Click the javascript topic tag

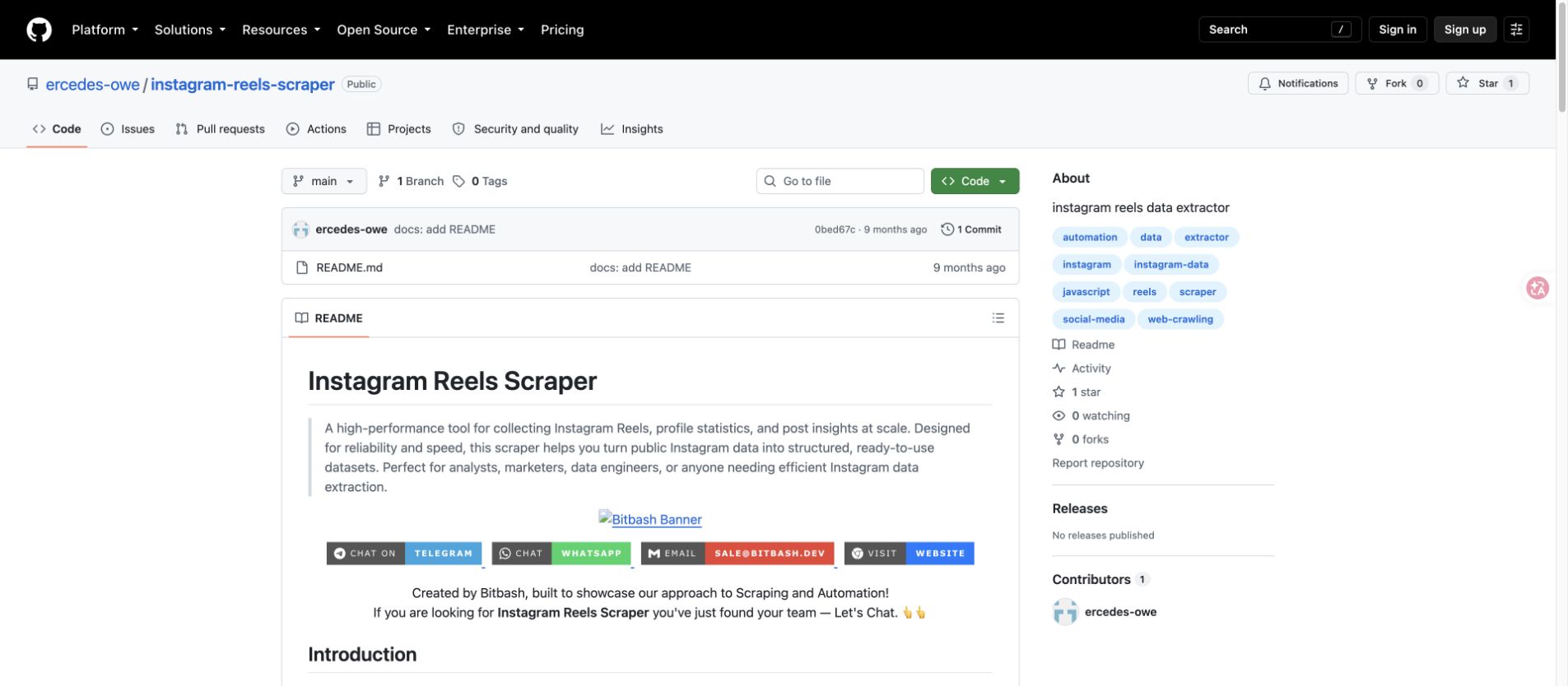[x=1086, y=292]
